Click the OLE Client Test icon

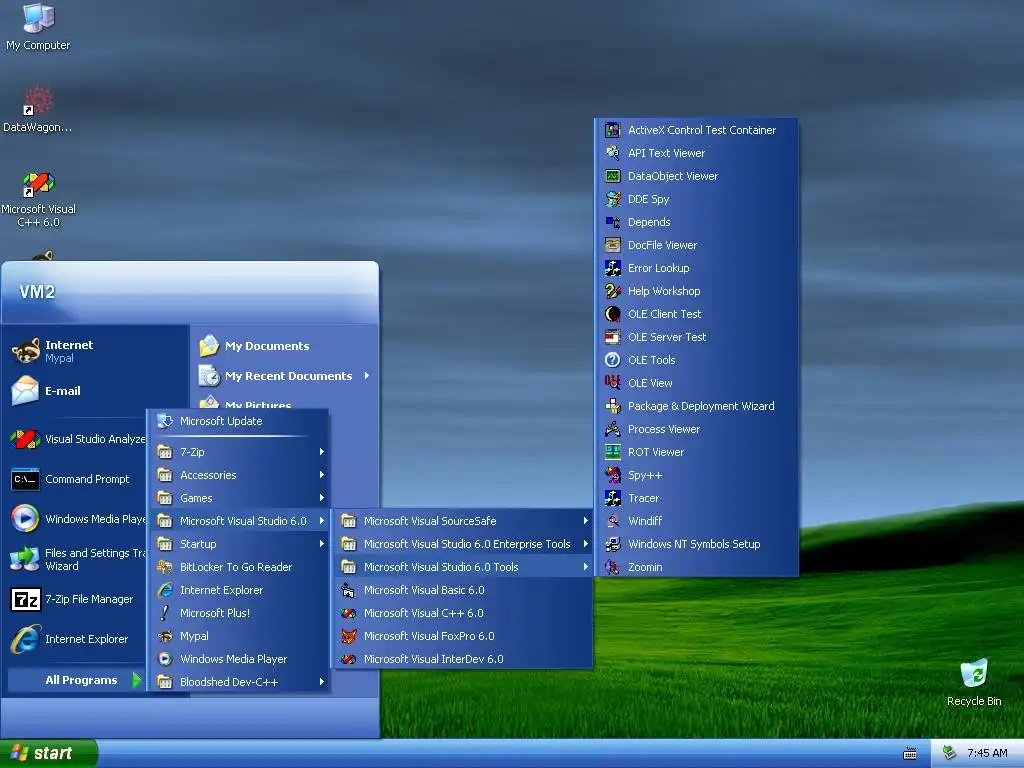tap(613, 313)
